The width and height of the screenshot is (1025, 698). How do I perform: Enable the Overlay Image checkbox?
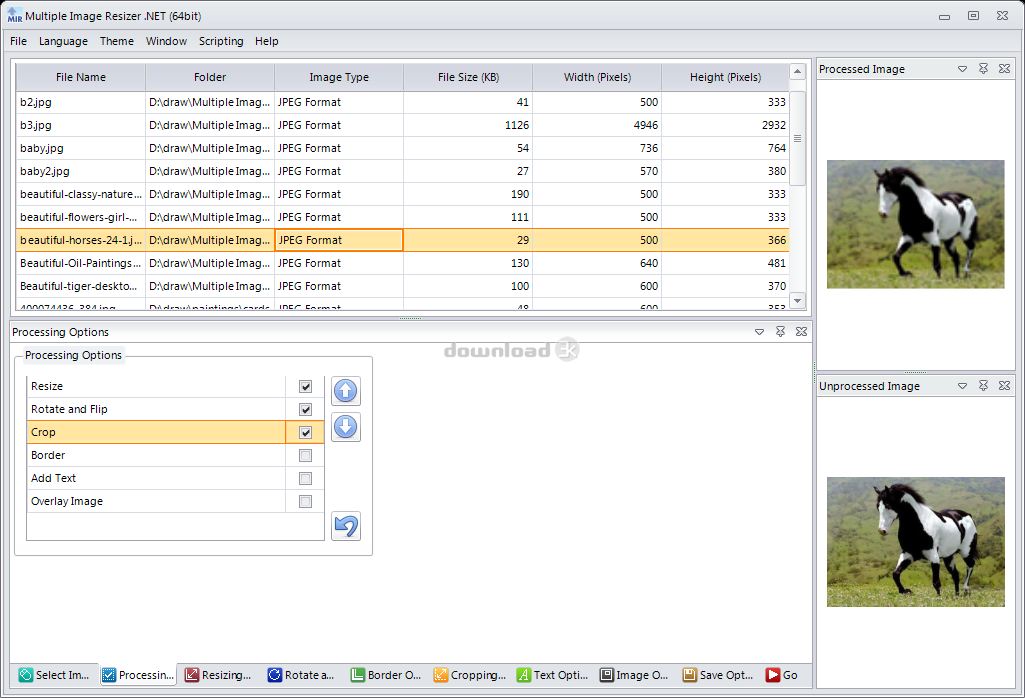click(x=305, y=501)
